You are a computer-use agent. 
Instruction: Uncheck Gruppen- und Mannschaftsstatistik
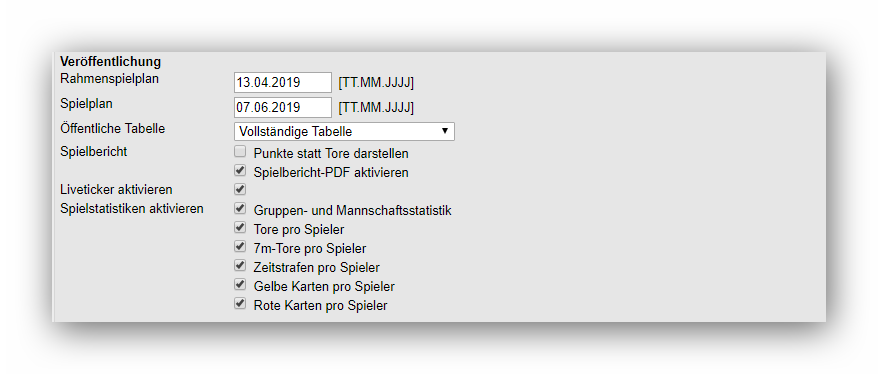point(240,209)
